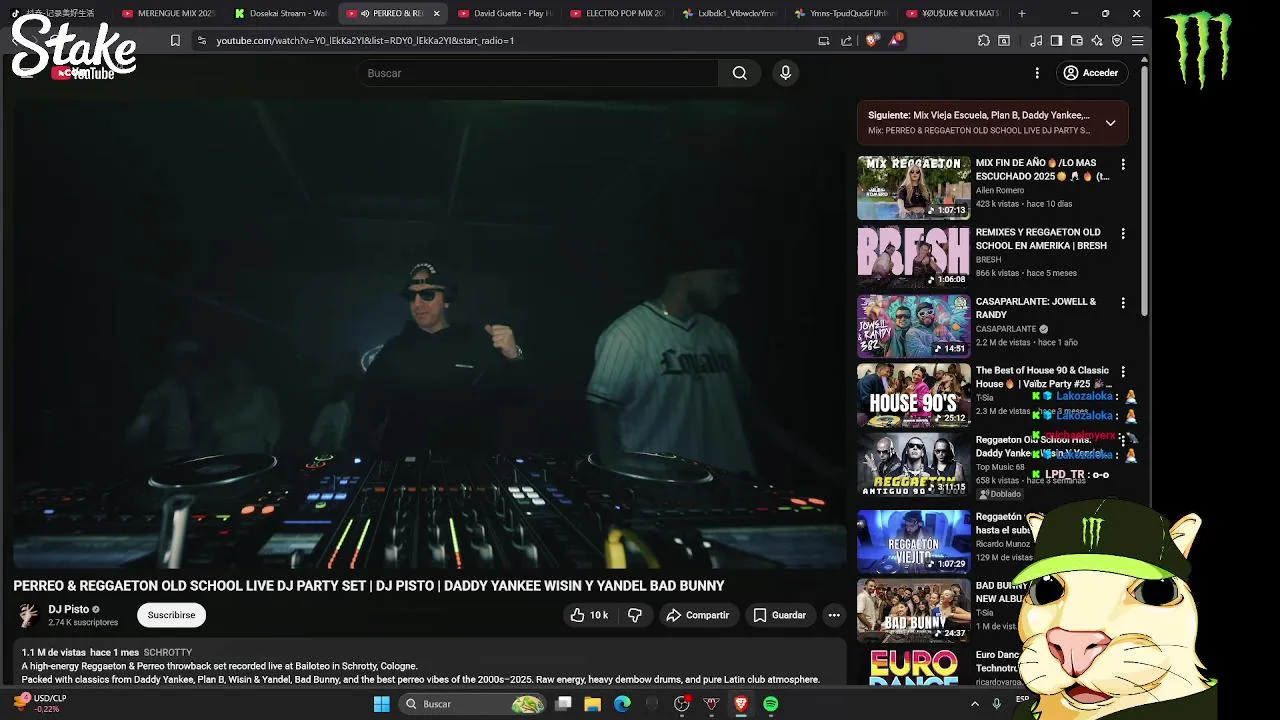This screenshot has width=1280, height=720.
Task: Open Reggaeton Viejito thumbnail video
Action: click(x=914, y=541)
